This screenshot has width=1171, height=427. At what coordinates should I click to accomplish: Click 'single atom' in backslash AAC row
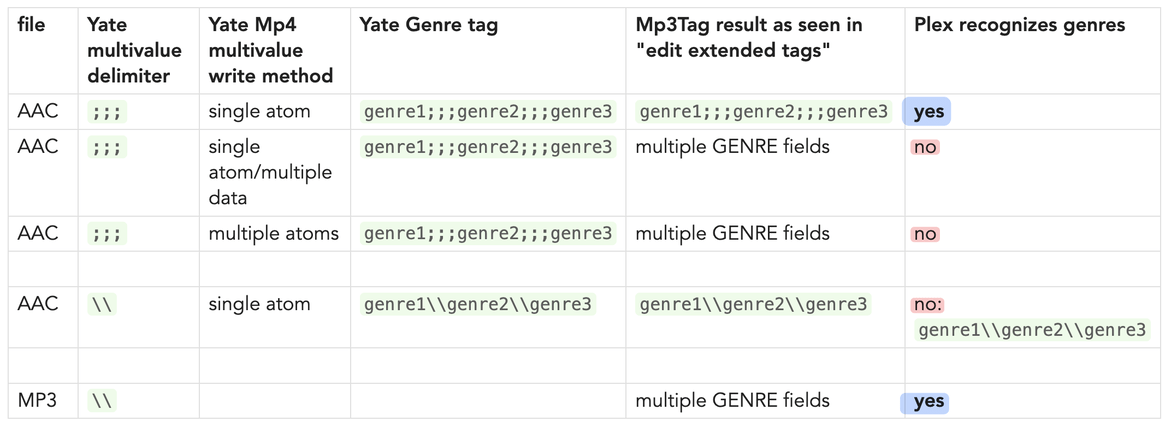tap(259, 304)
